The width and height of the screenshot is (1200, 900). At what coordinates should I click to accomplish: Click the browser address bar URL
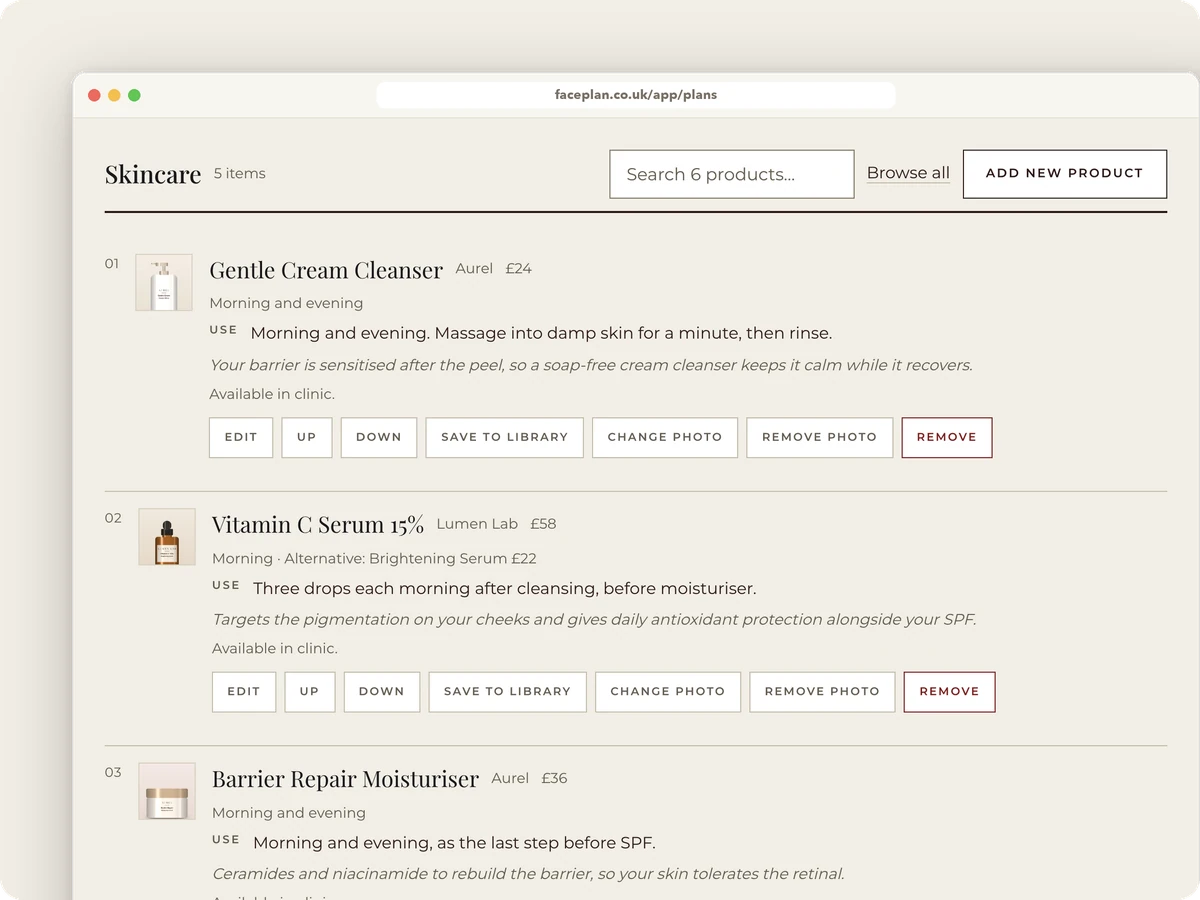(x=636, y=95)
